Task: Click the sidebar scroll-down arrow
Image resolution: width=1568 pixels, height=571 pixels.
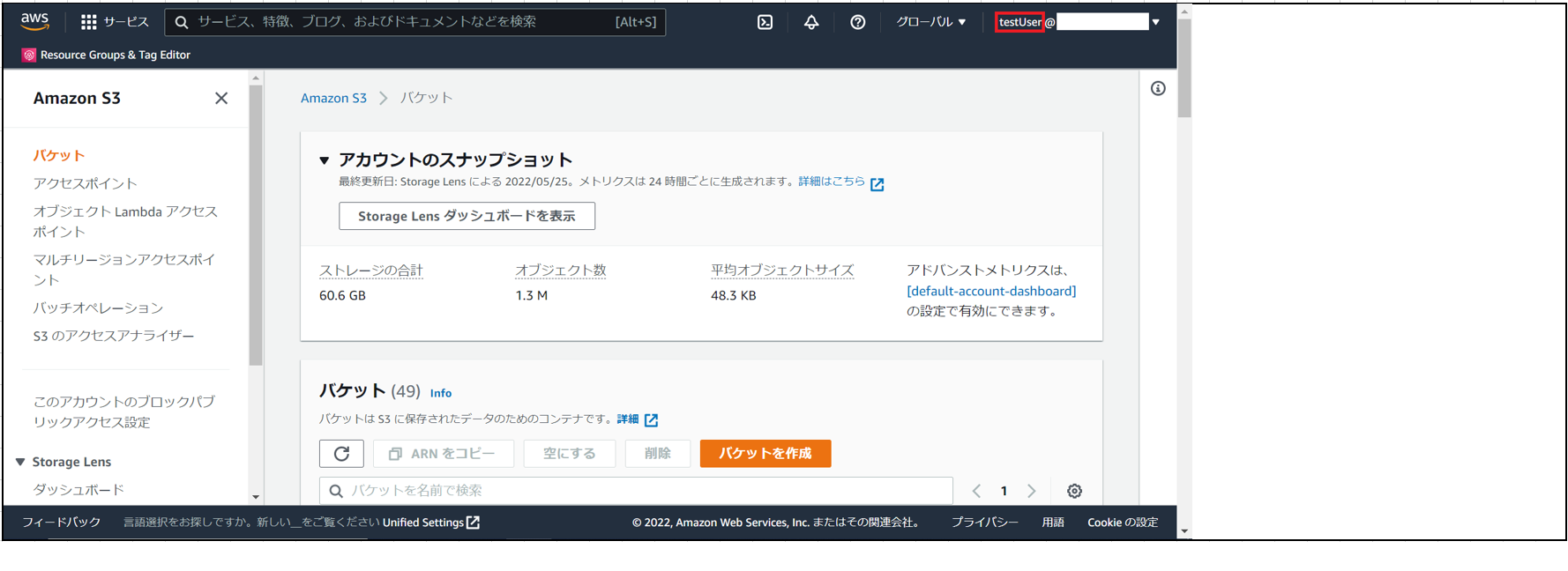Action: point(256,497)
